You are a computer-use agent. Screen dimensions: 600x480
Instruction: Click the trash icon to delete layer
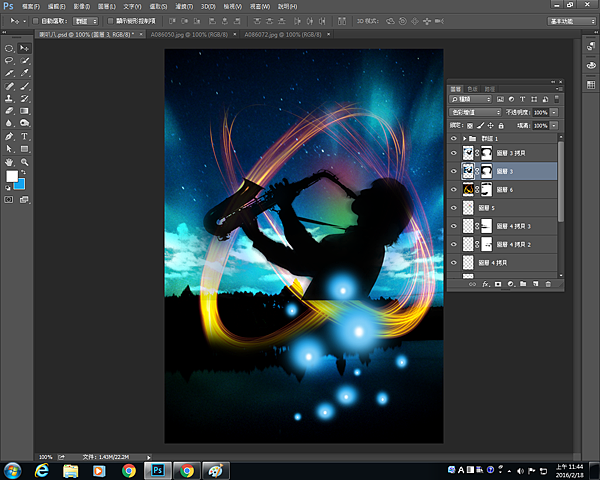pyautogui.click(x=548, y=285)
